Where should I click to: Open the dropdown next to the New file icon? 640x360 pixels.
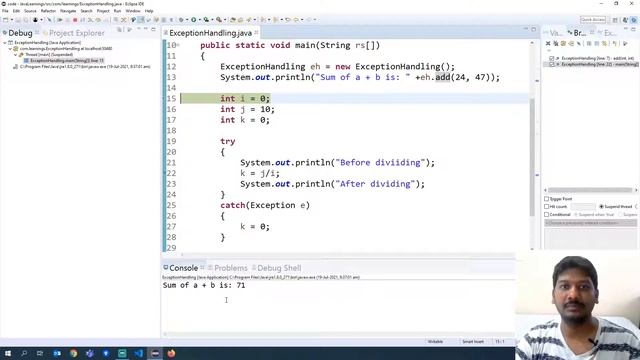[x=11, y=20]
